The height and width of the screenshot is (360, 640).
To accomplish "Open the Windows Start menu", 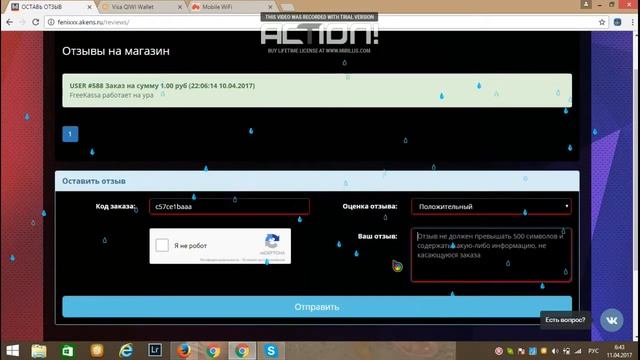I will (12, 351).
